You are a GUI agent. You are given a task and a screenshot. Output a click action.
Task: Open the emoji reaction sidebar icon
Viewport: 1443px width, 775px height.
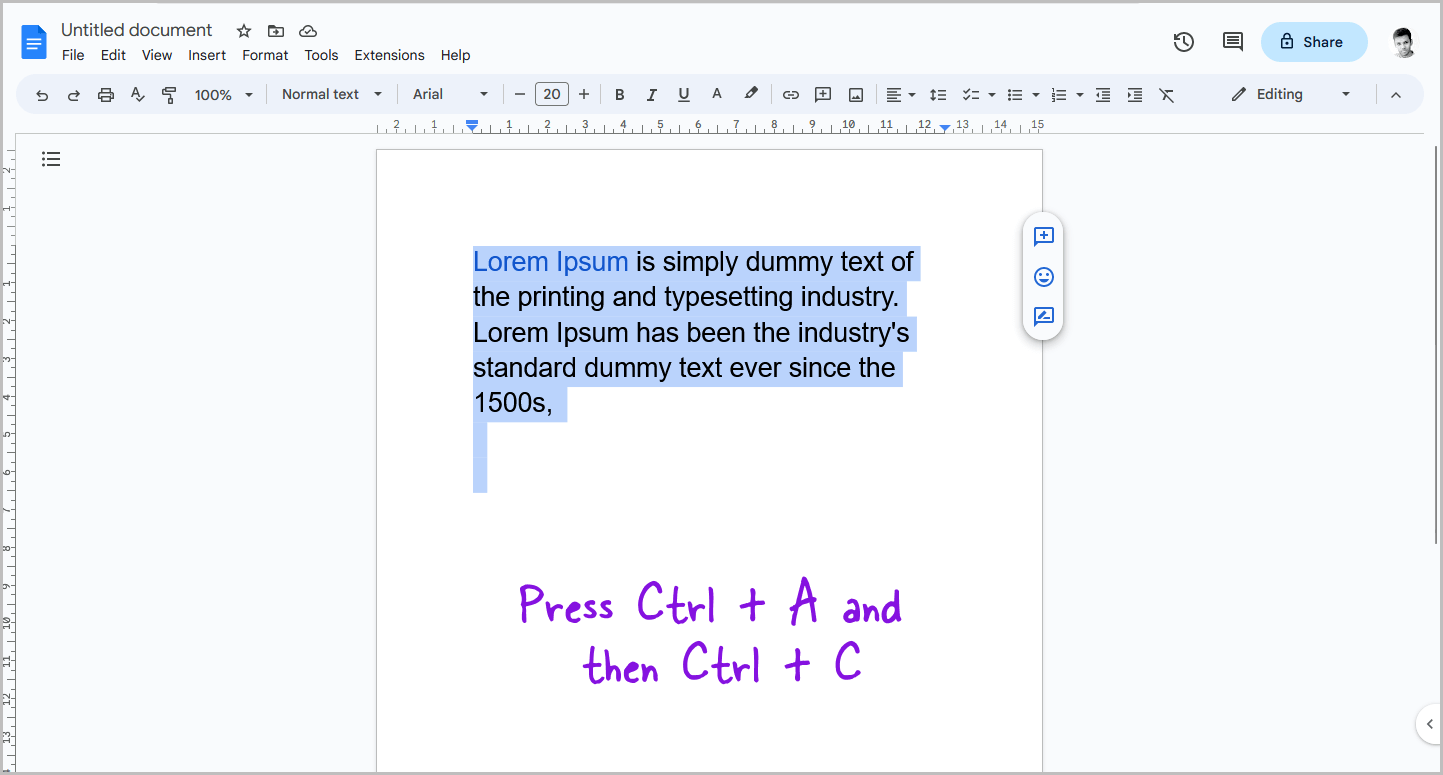[1043, 277]
